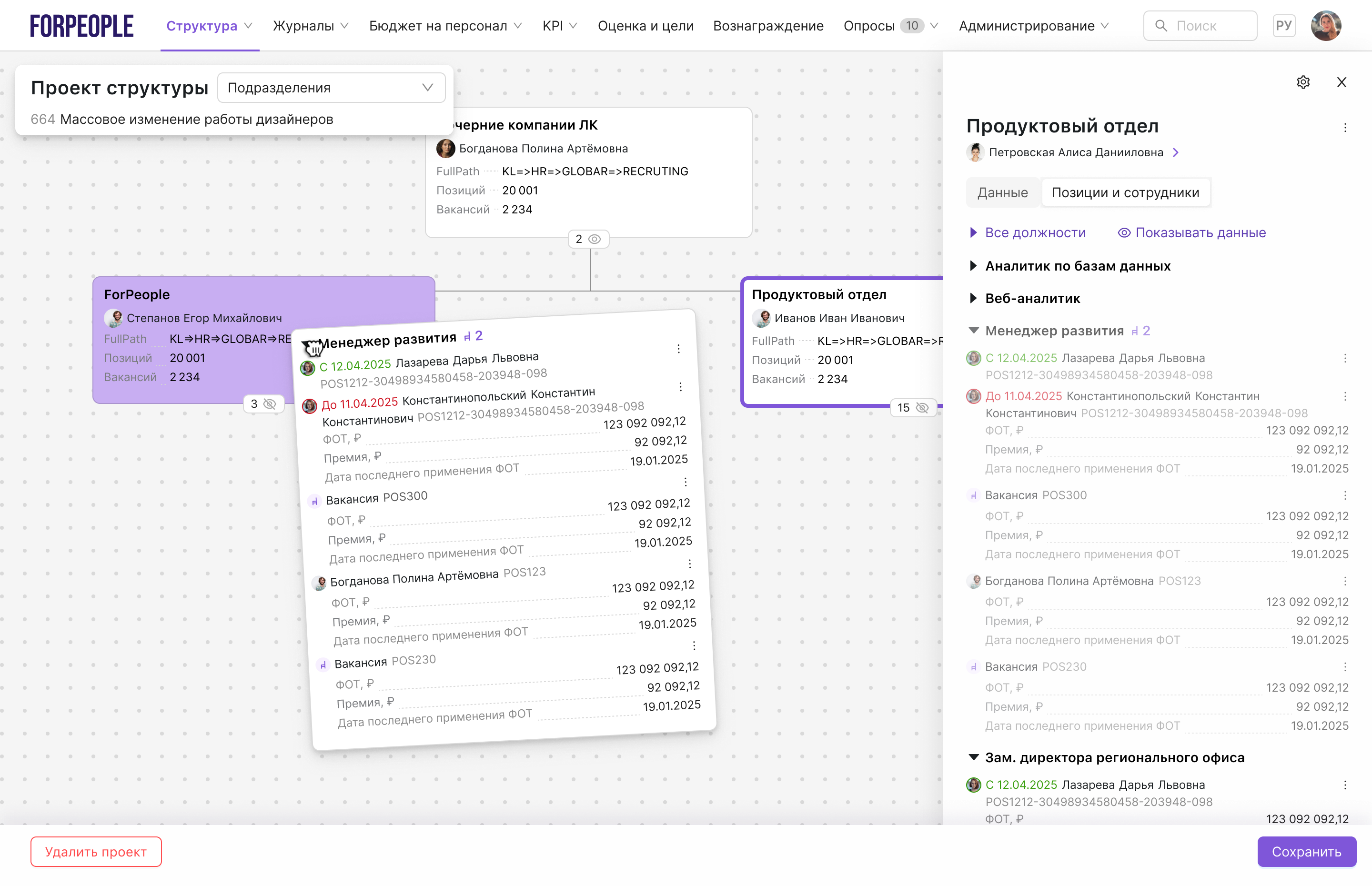Click the search magnifier icon
The height and width of the screenshot is (886, 1372).
[1161, 26]
